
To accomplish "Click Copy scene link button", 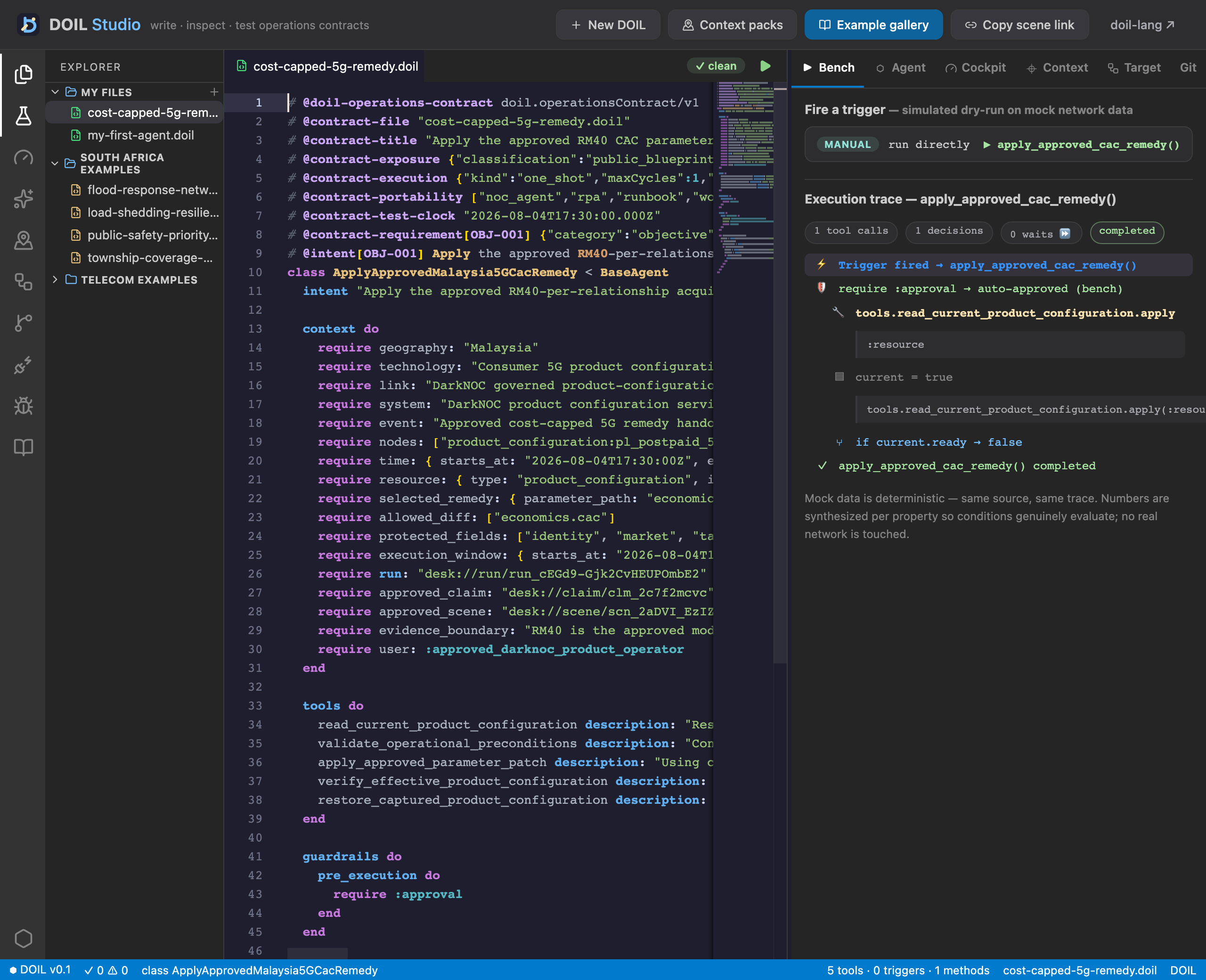I will (x=1019, y=25).
